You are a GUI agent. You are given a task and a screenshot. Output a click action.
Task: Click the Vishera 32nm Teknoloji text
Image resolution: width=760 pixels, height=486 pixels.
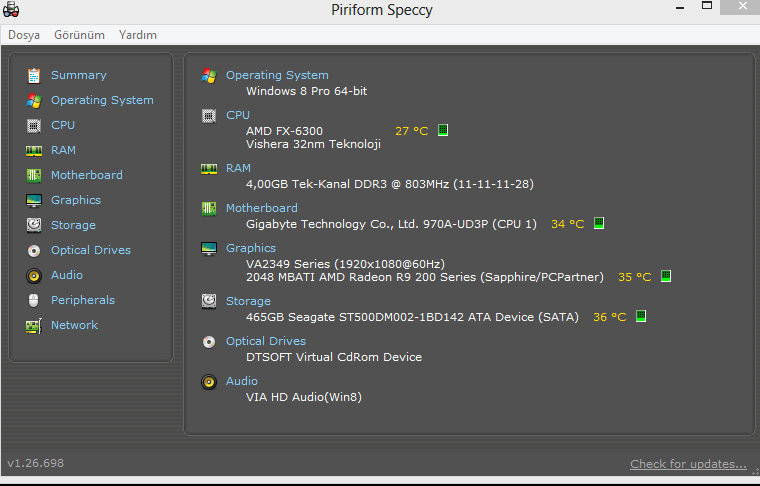(314, 144)
